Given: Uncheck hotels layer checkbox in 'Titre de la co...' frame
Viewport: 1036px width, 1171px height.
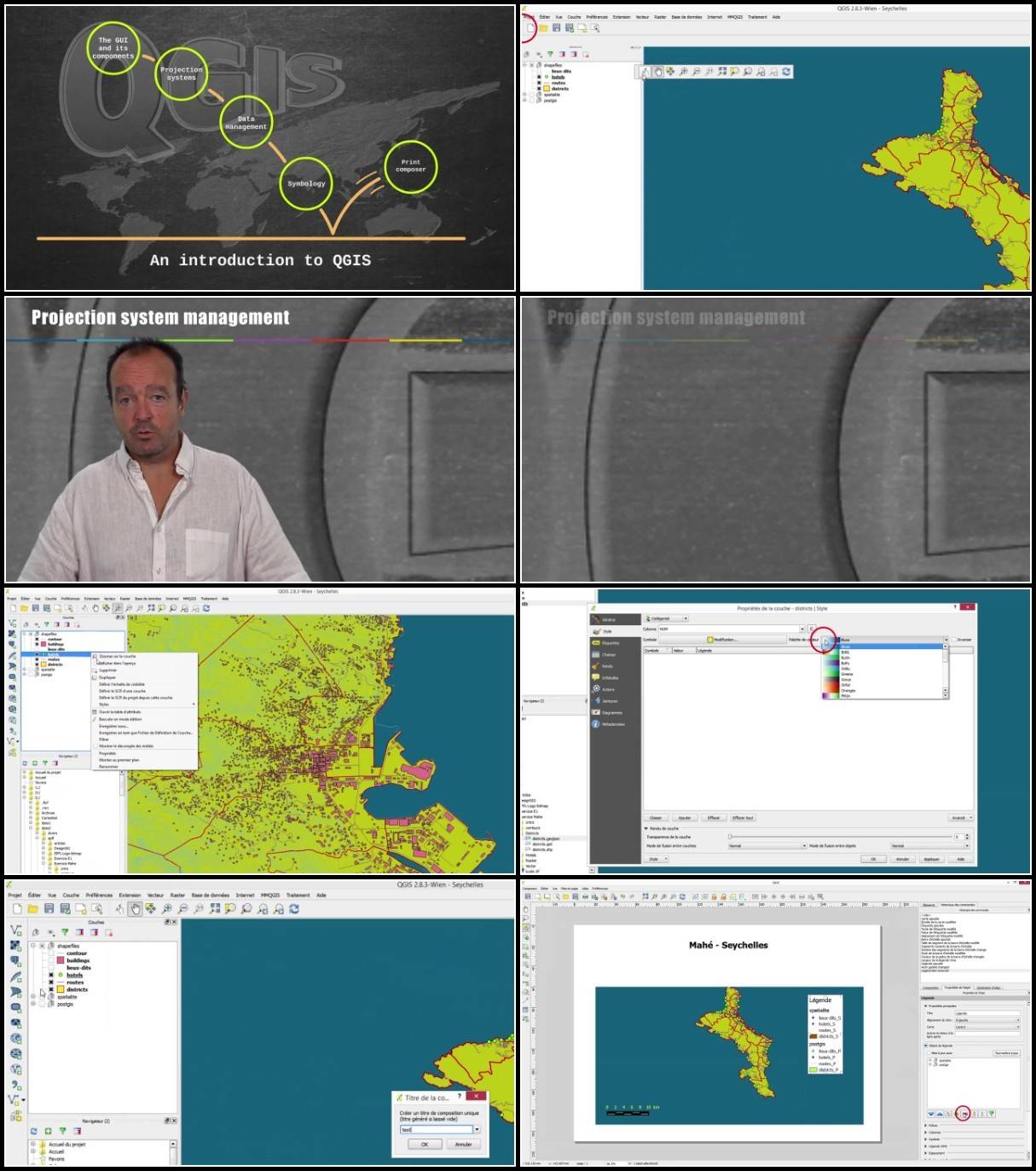Looking at the screenshot, I should tap(51, 975).
